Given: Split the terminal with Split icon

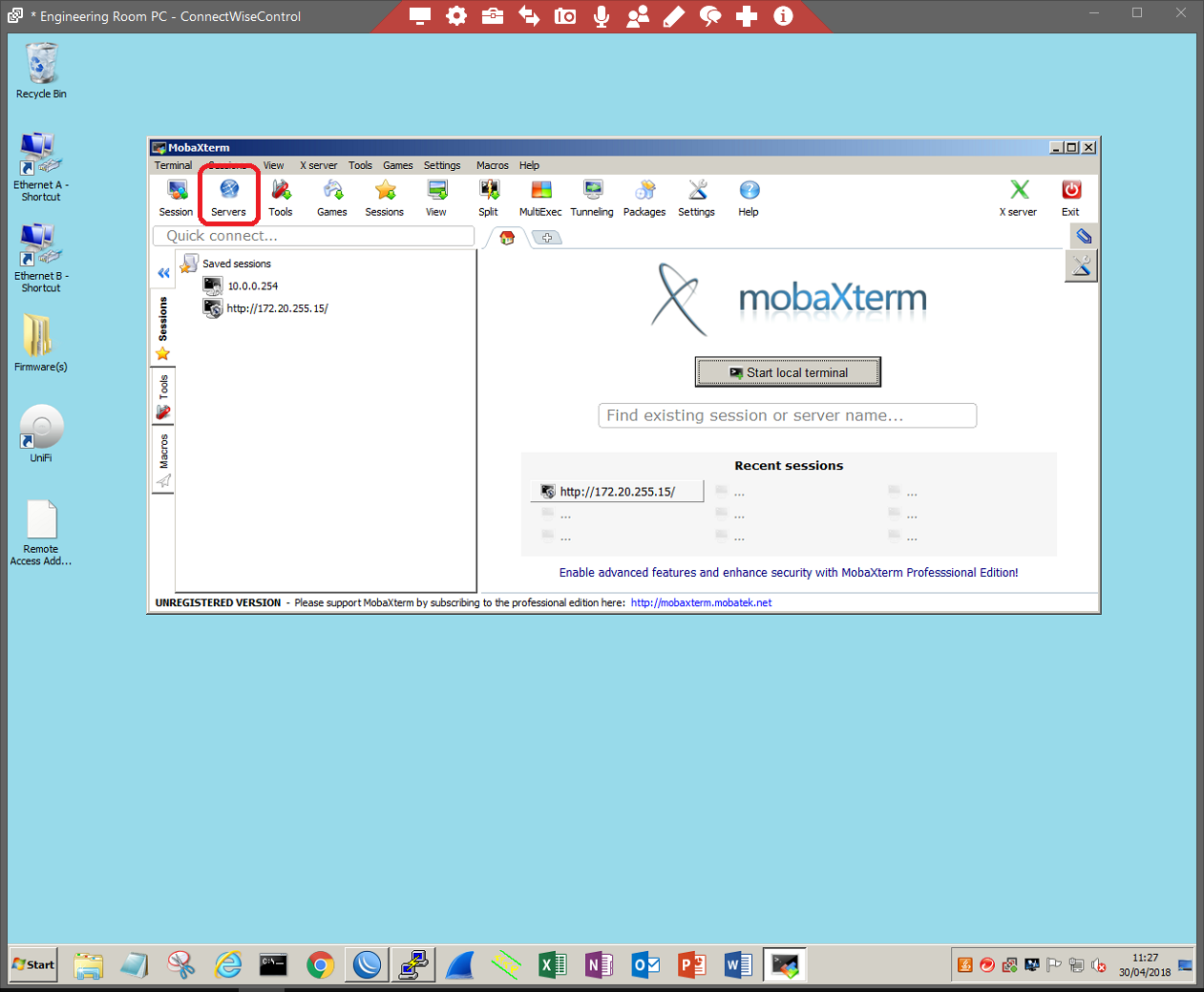Looking at the screenshot, I should click(x=488, y=198).
